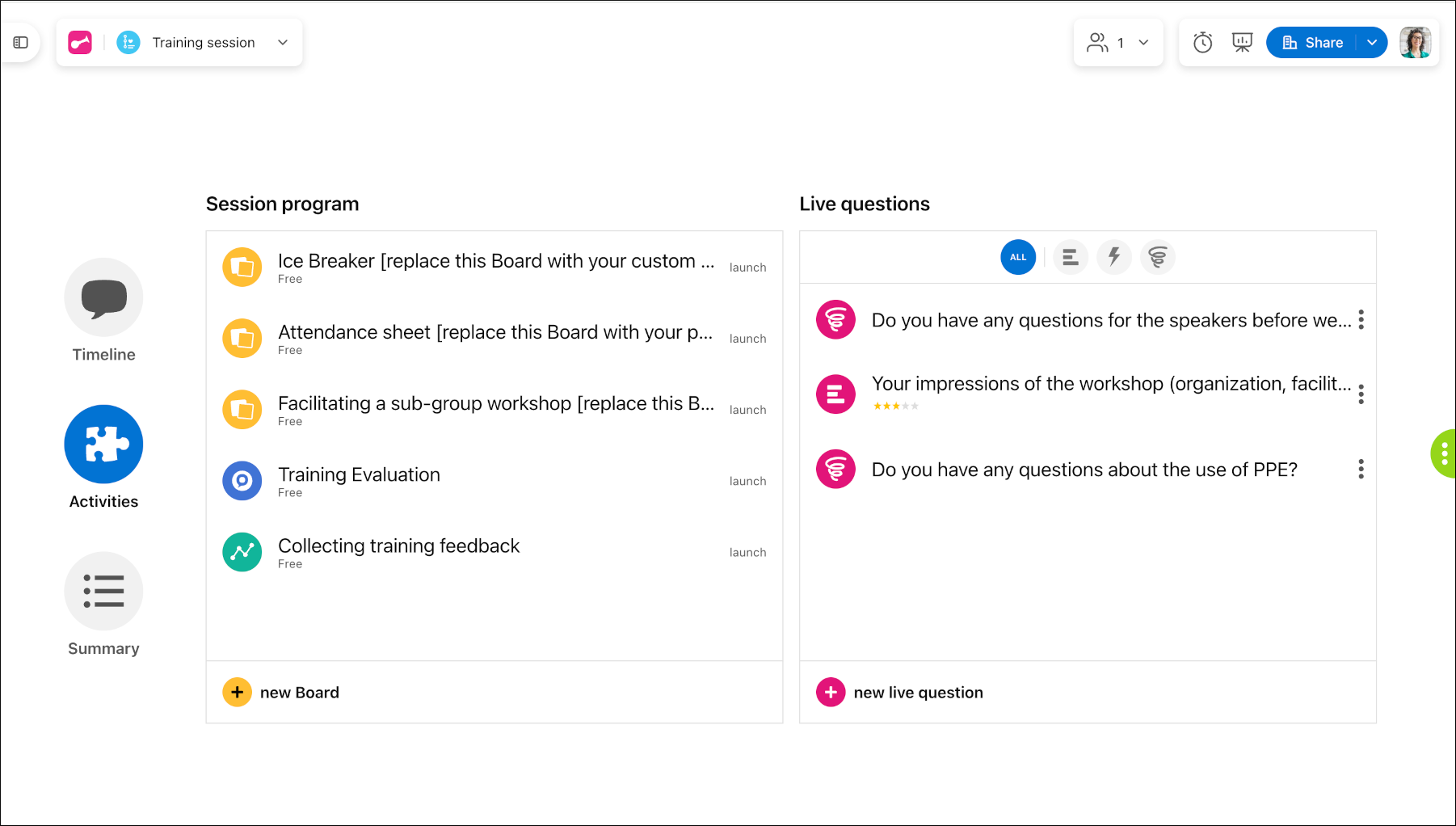
Task: Open the Timeline chat bubble view
Action: pos(103,297)
